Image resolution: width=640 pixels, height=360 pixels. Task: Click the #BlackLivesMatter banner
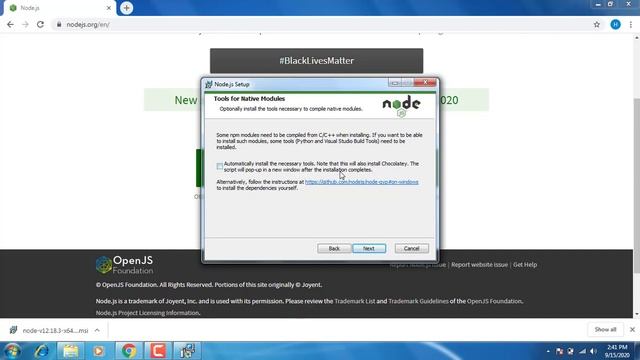pos(316,60)
